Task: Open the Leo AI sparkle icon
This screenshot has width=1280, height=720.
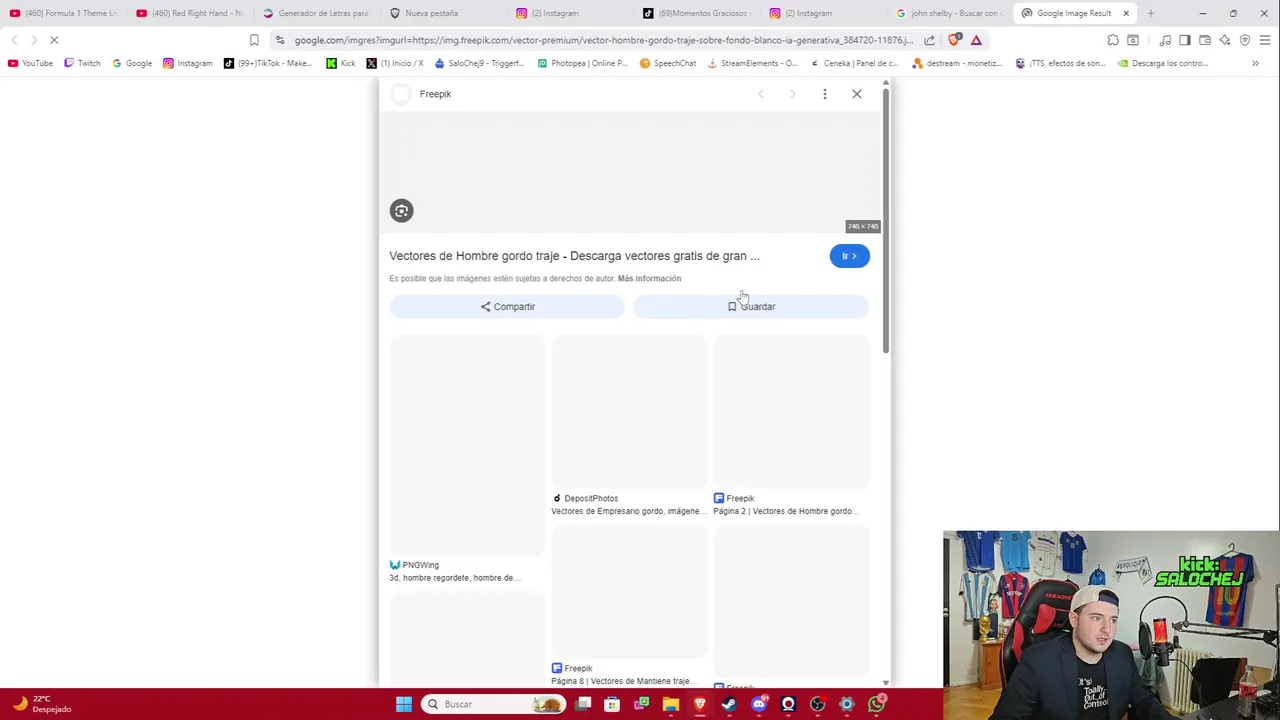Action: coord(1225,40)
